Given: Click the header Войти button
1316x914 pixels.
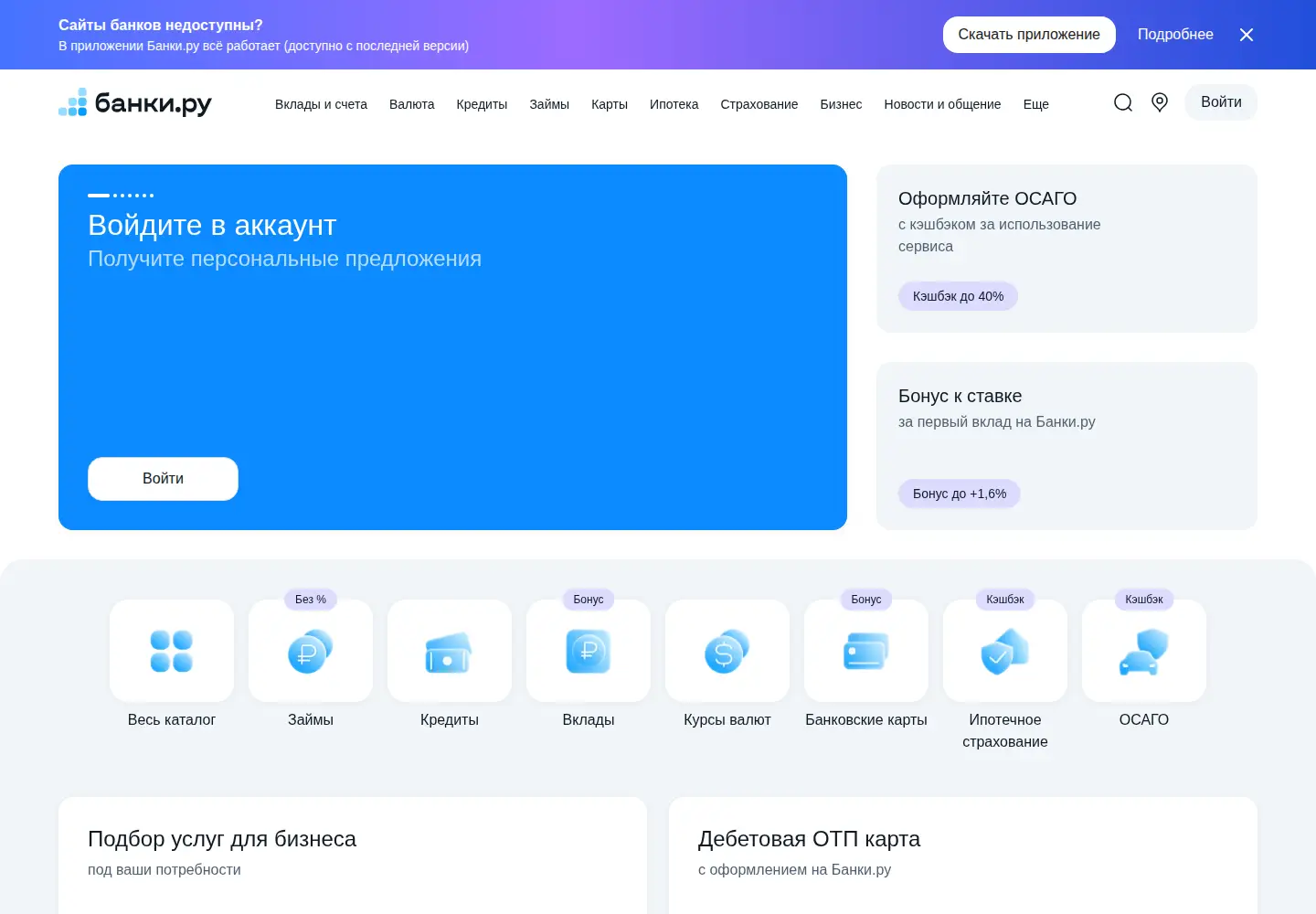Looking at the screenshot, I should pos(1221,102).
